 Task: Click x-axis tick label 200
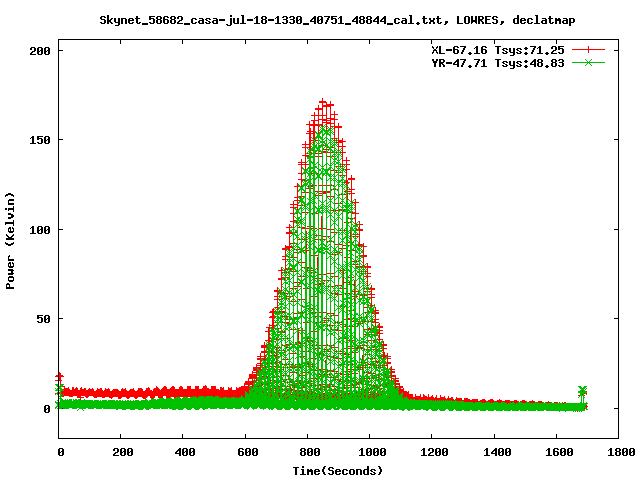coord(122,452)
